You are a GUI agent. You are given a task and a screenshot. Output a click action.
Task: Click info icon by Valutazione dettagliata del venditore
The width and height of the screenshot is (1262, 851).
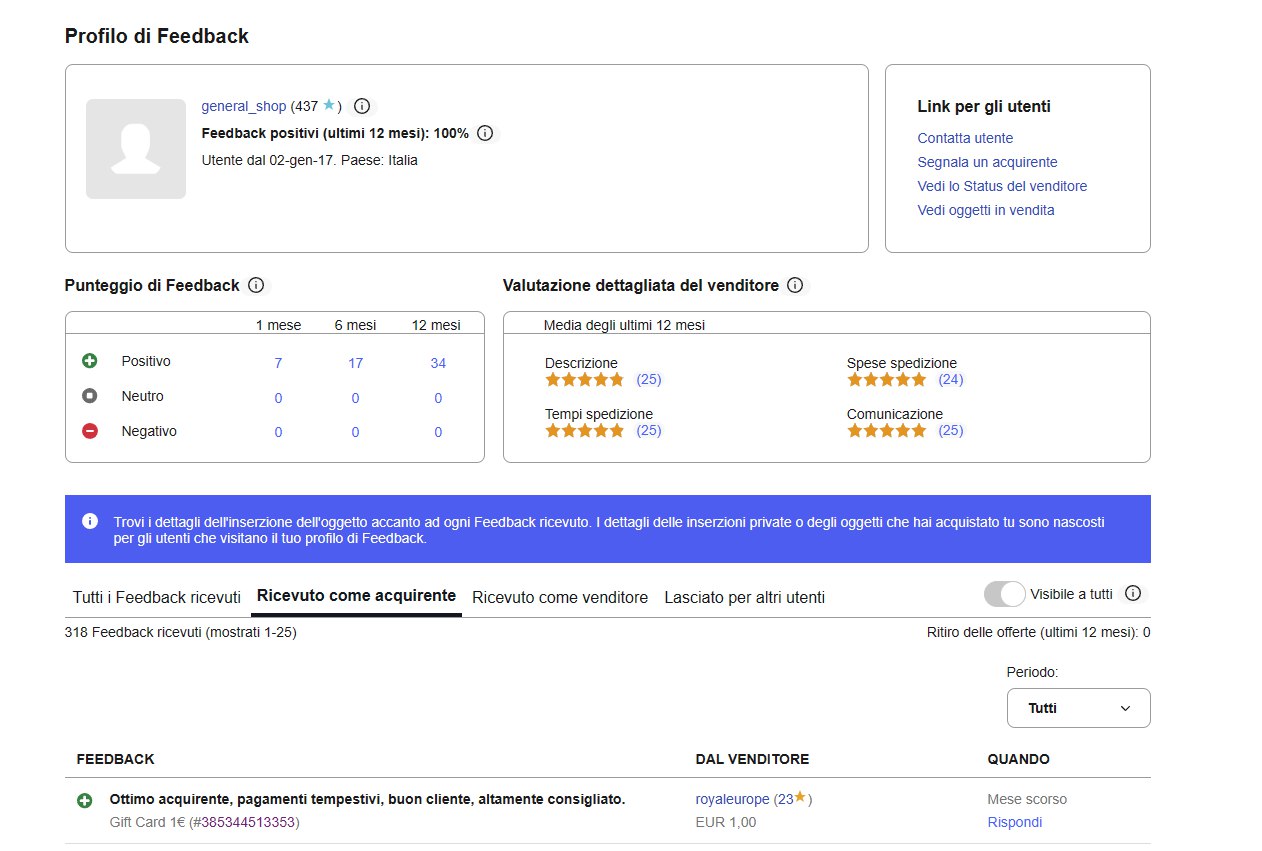pos(795,286)
